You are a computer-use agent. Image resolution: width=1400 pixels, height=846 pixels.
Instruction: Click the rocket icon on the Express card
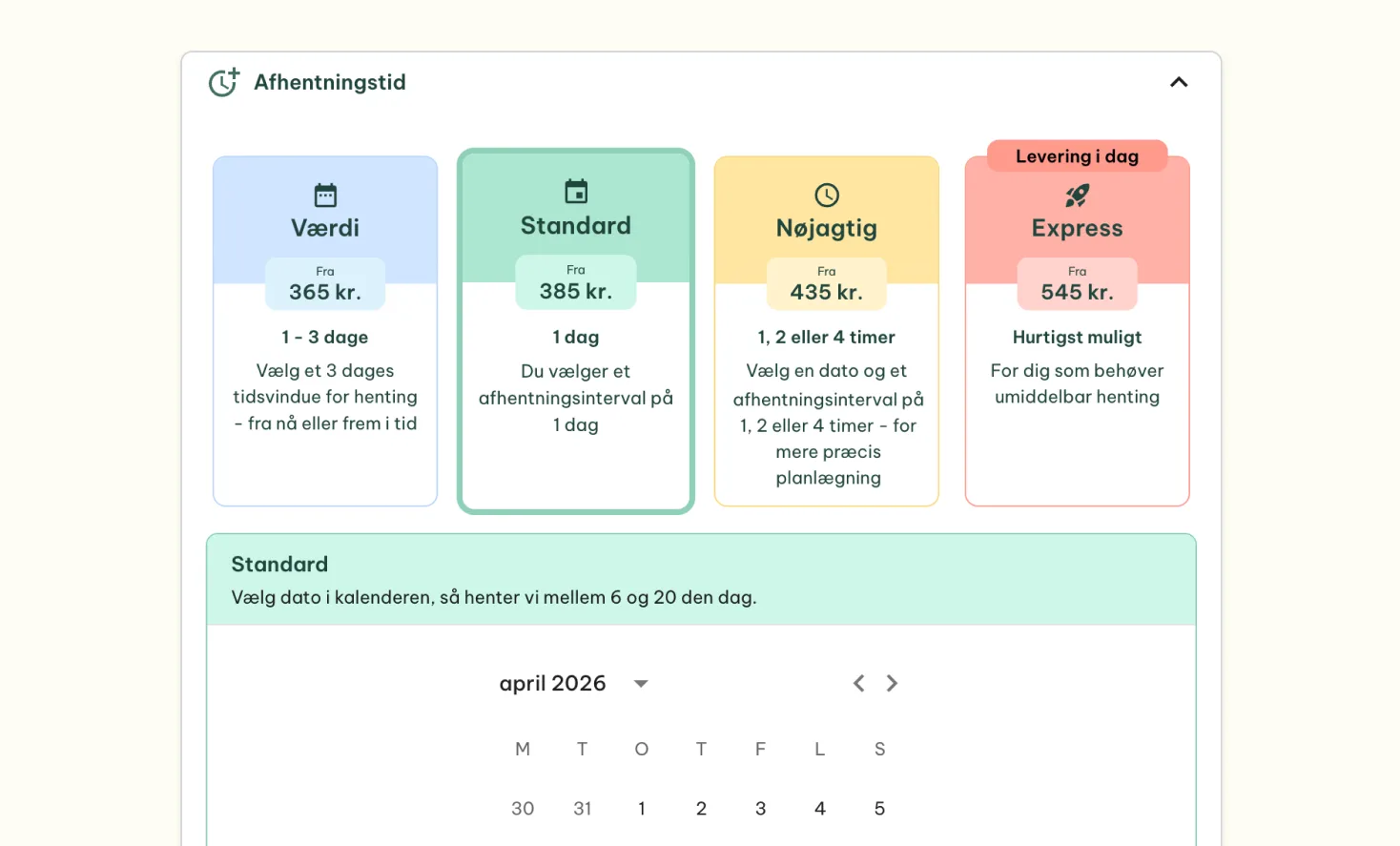click(1077, 195)
